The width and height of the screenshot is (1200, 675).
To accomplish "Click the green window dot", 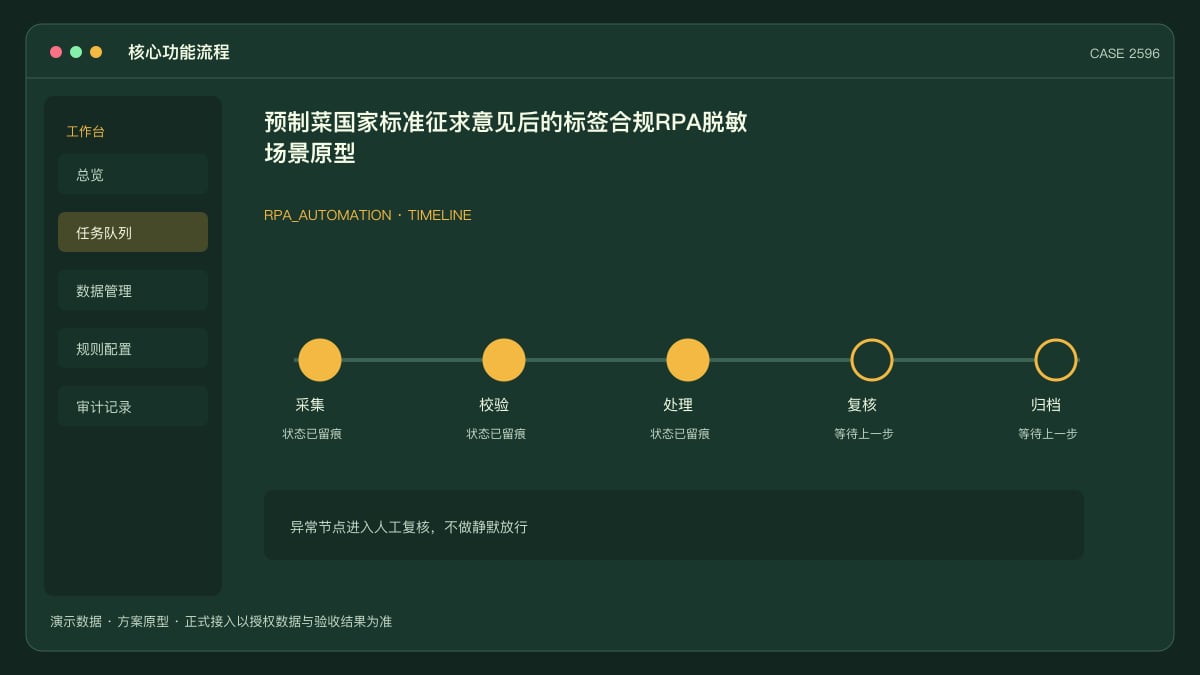I will coord(76,52).
